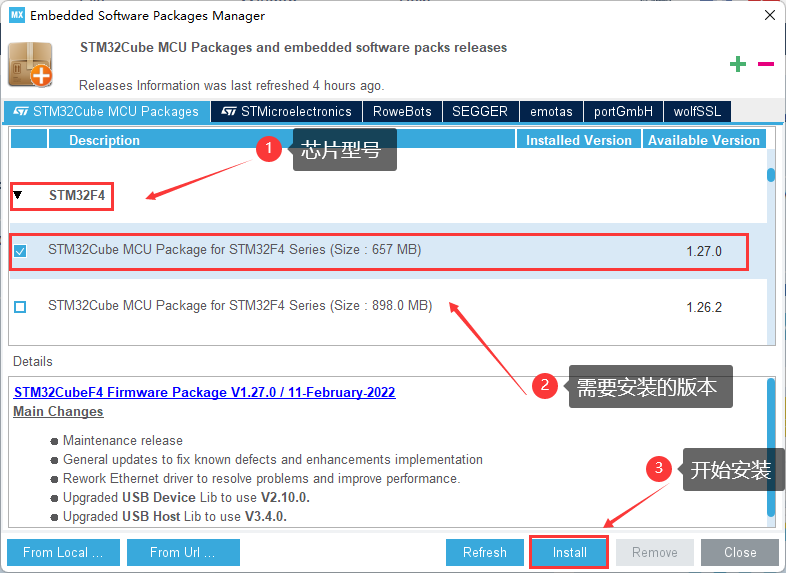Viewport: 786px width, 573px height.
Task: Click the pink minus collapse-all icon
Action: [765, 64]
